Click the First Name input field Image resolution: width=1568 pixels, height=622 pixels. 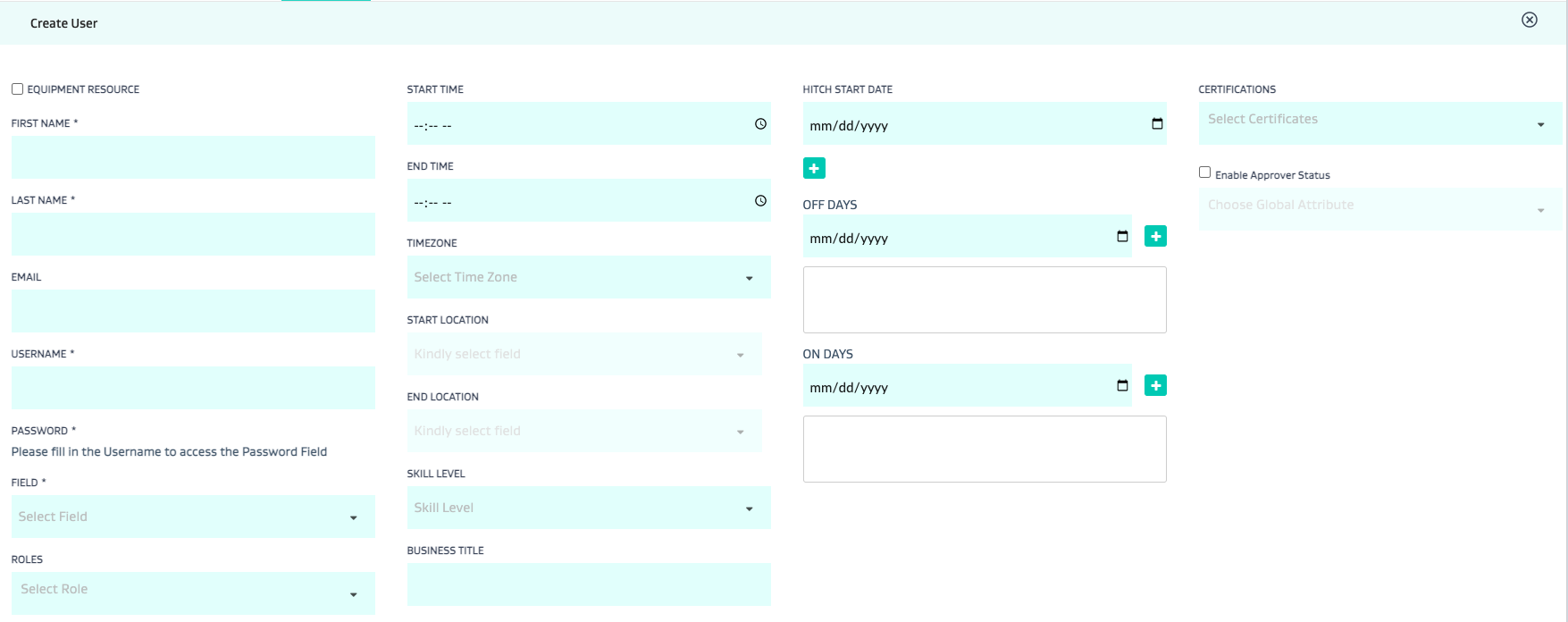tap(192, 157)
